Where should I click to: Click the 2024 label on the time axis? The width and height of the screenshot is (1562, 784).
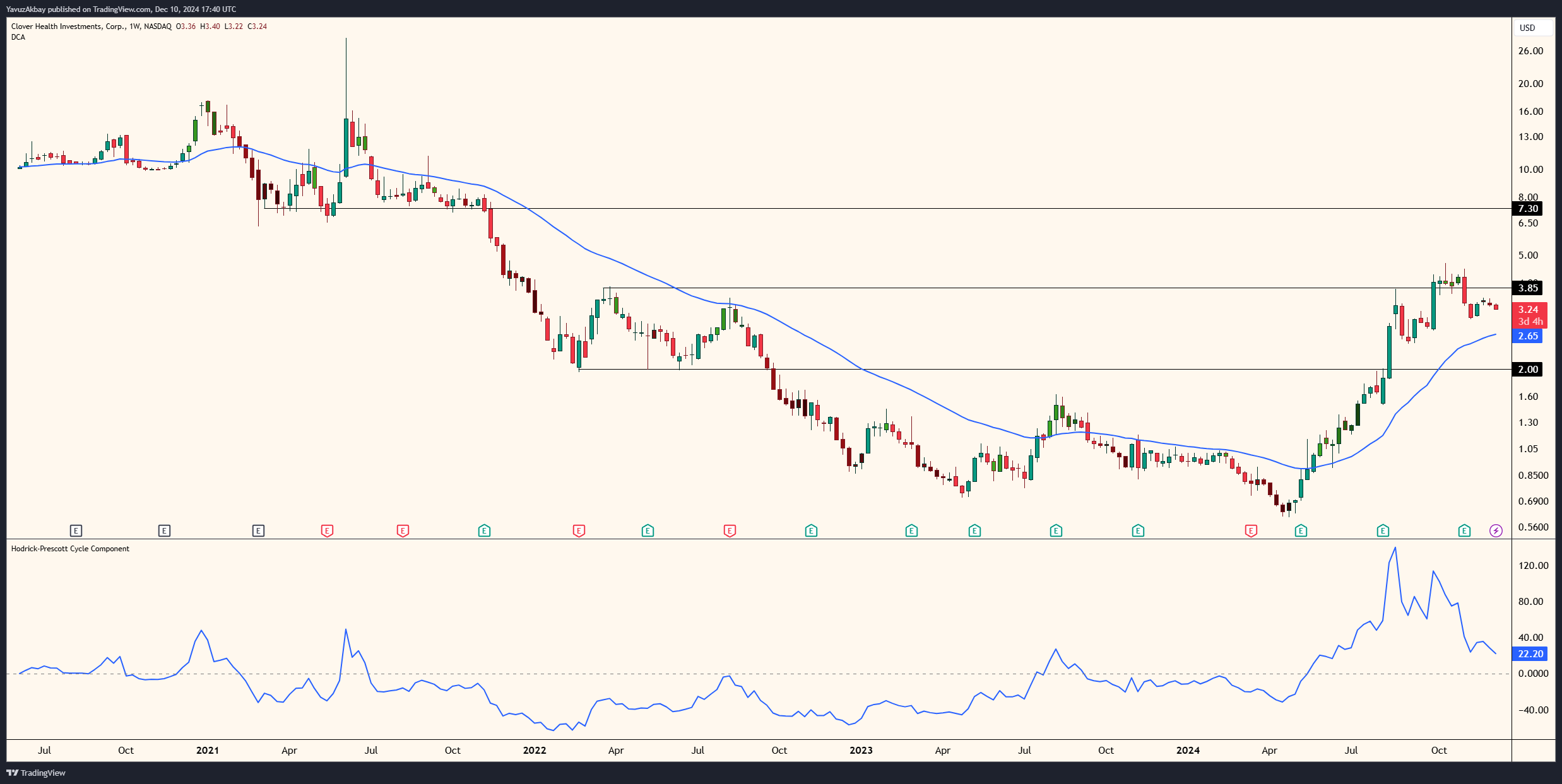[1188, 750]
